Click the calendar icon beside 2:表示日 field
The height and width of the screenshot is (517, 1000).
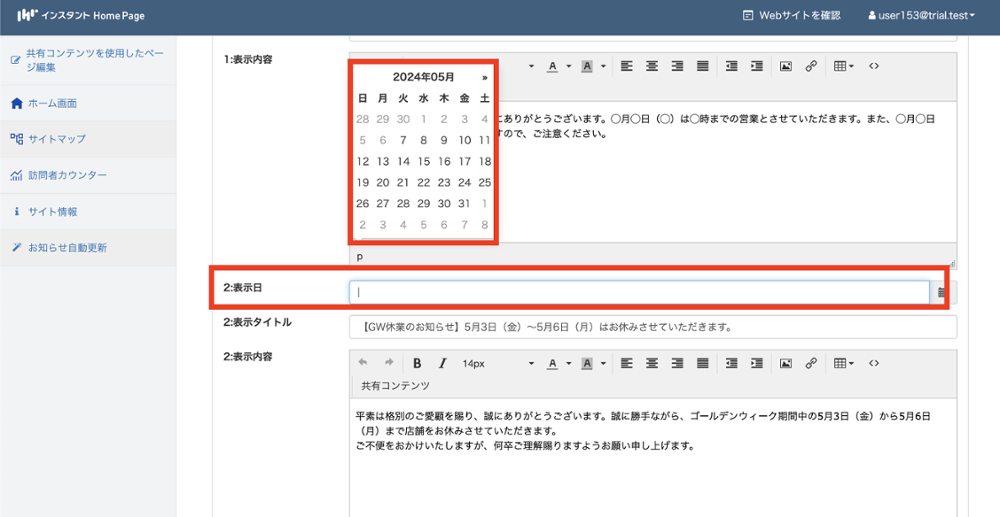[942, 292]
